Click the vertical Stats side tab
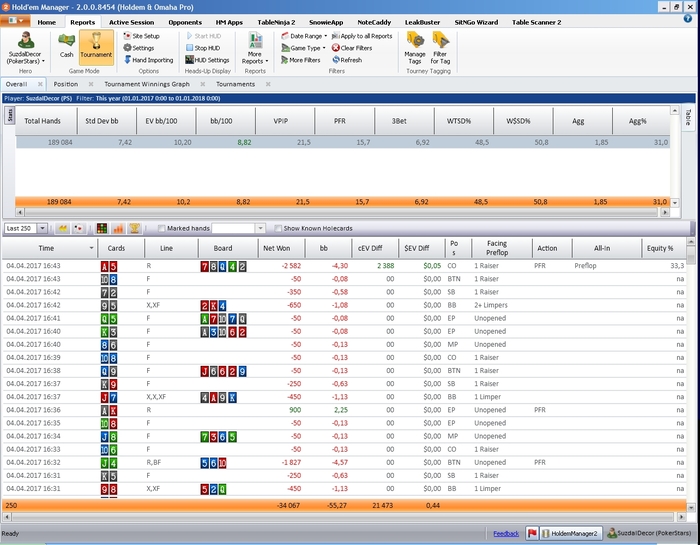Screen dimensions: 700x545 (10, 115)
